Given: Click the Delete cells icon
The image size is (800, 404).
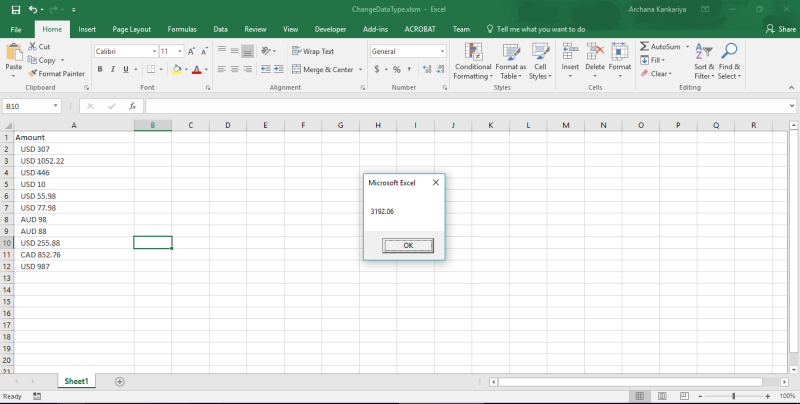Looking at the screenshot, I should tap(595, 52).
